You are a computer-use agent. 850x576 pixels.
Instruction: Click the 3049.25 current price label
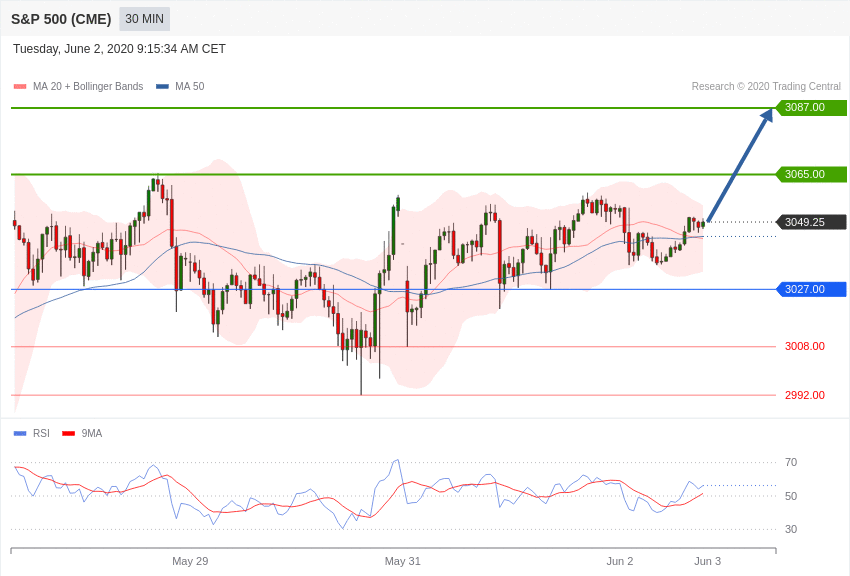[x=811, y=222]
